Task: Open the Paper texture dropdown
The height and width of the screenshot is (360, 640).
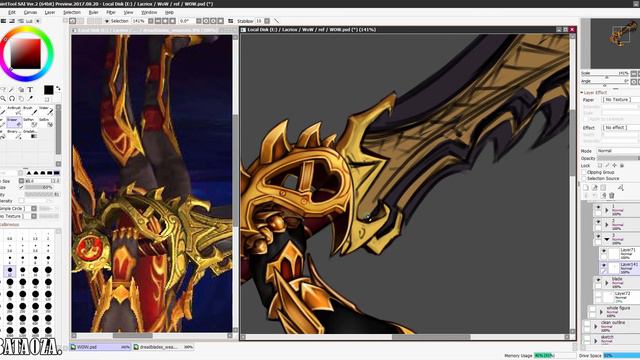Action: pyautogui.click(x=621, y=100)
